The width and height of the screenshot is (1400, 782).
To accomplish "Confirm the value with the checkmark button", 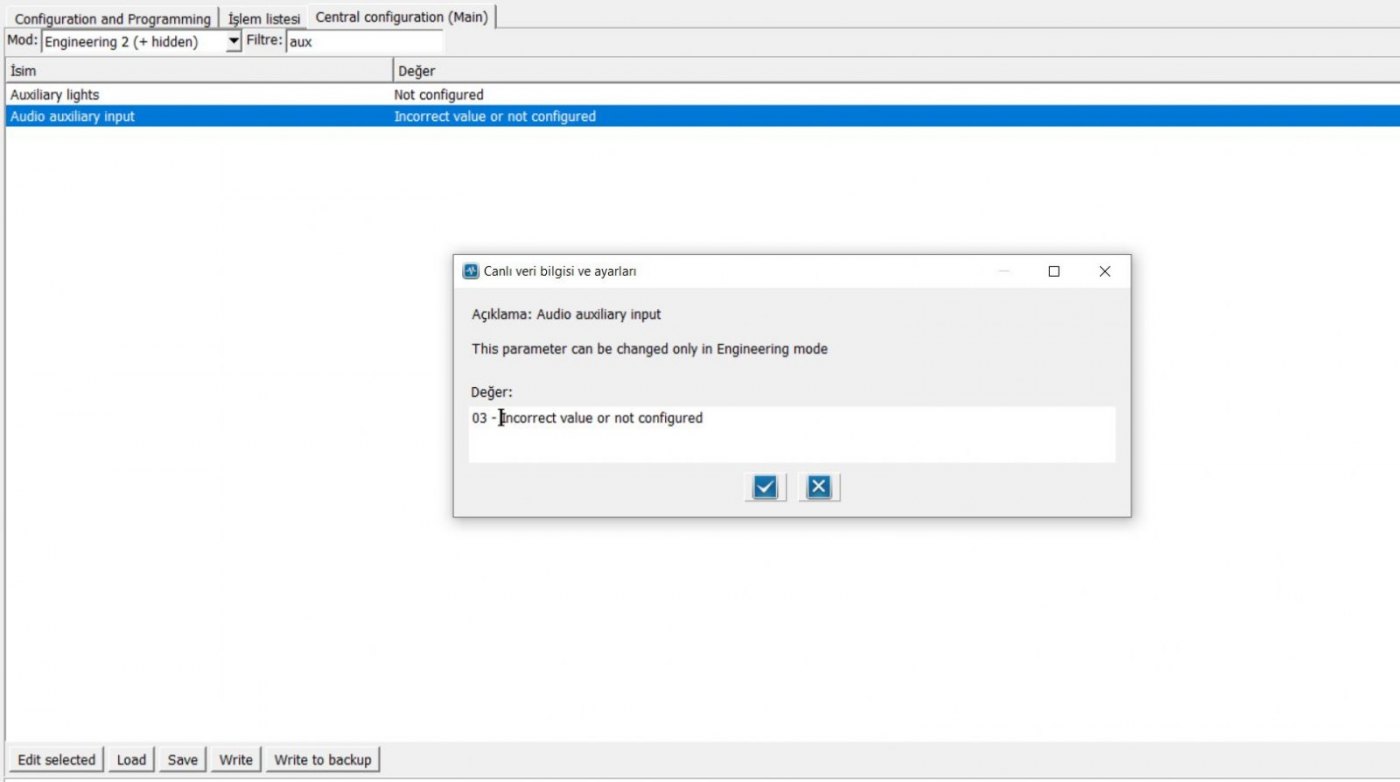I will coord(765,487).
